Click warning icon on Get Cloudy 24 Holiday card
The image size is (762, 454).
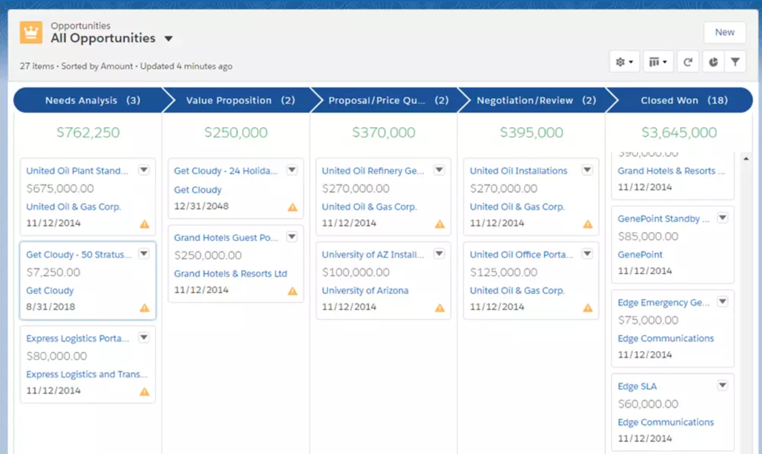(x=292, y=207)
